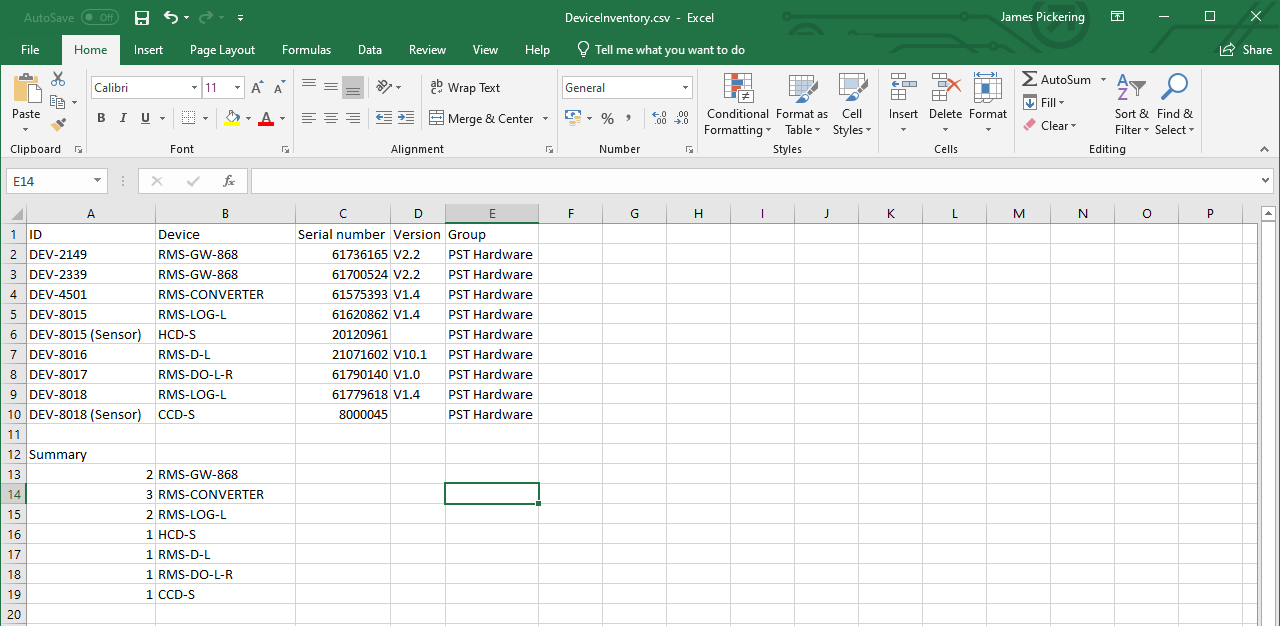Toggle Underline formatting
1280x626 pixels.
coord(146,118)
